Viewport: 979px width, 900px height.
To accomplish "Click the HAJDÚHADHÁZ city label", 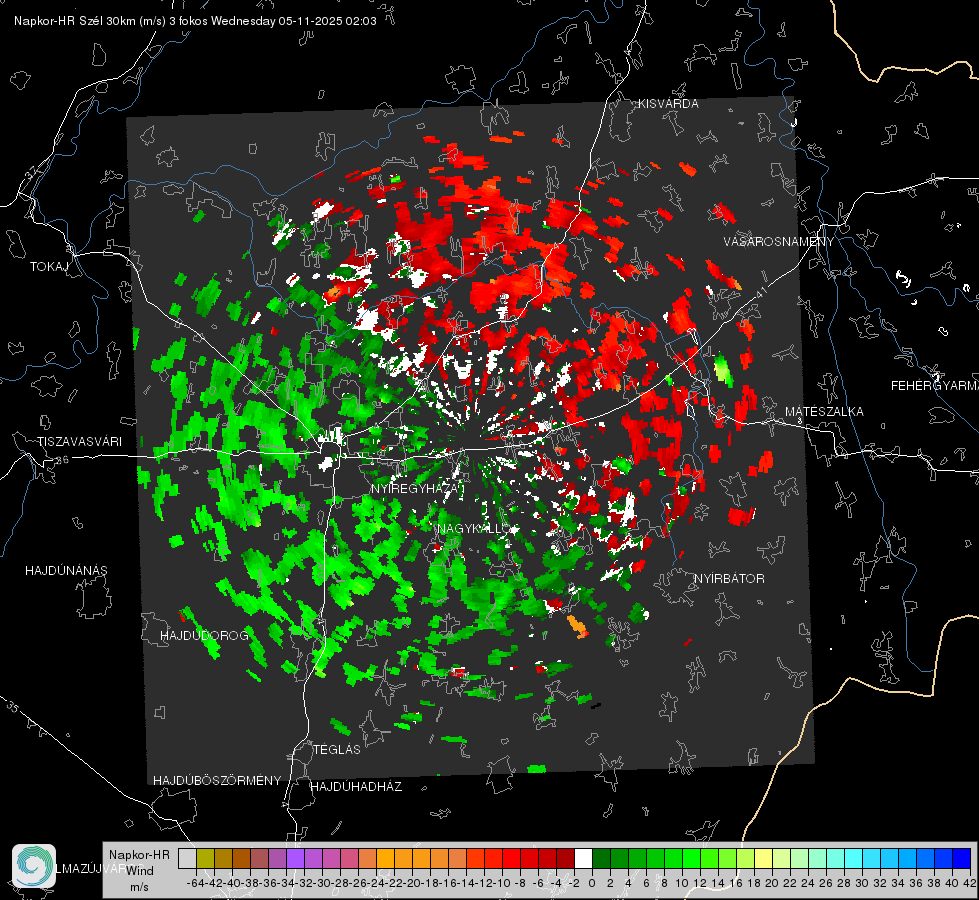I will [x=356, y=787].
